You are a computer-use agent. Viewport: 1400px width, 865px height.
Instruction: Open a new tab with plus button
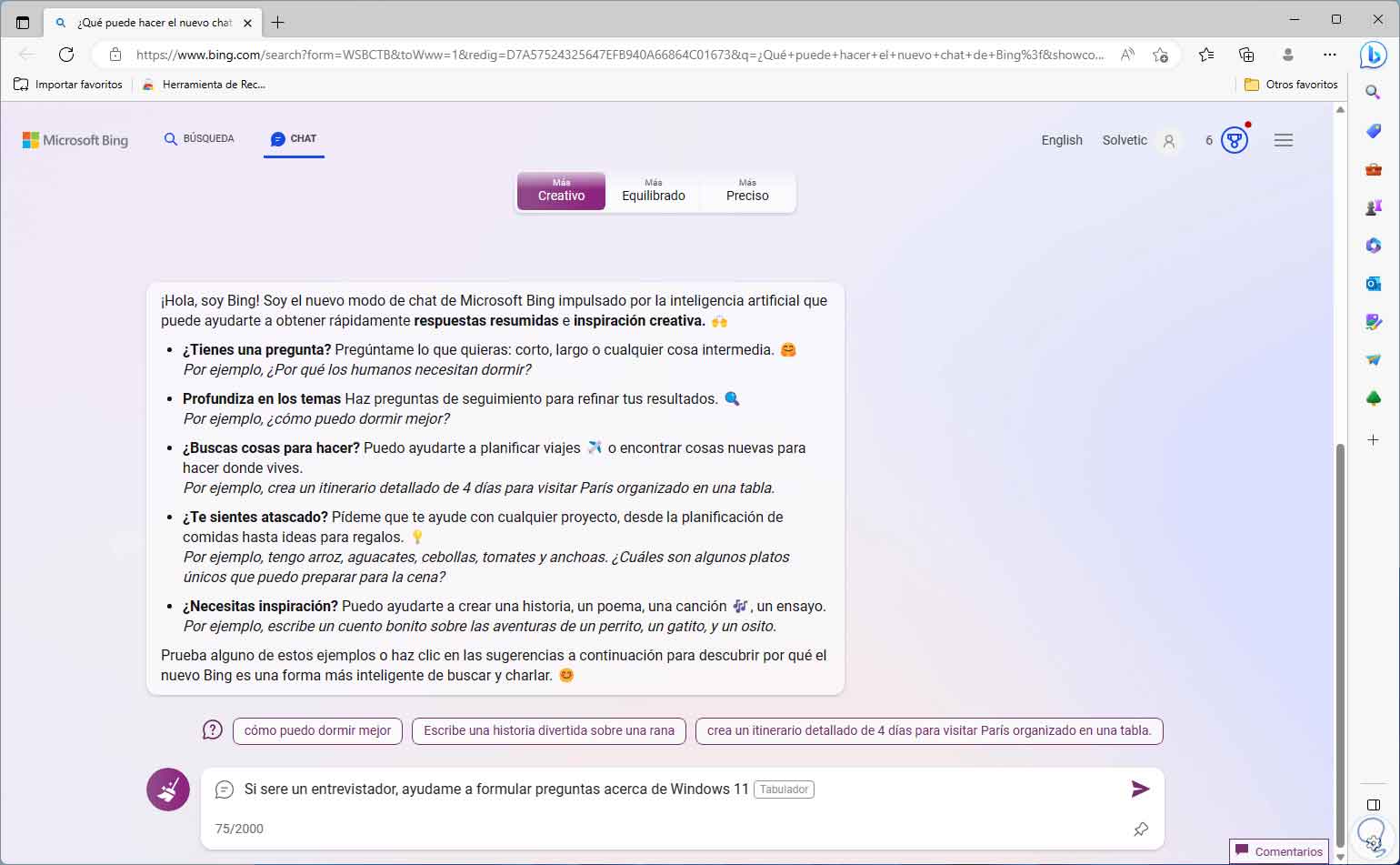pyautogui.click(x=277, y=23)
